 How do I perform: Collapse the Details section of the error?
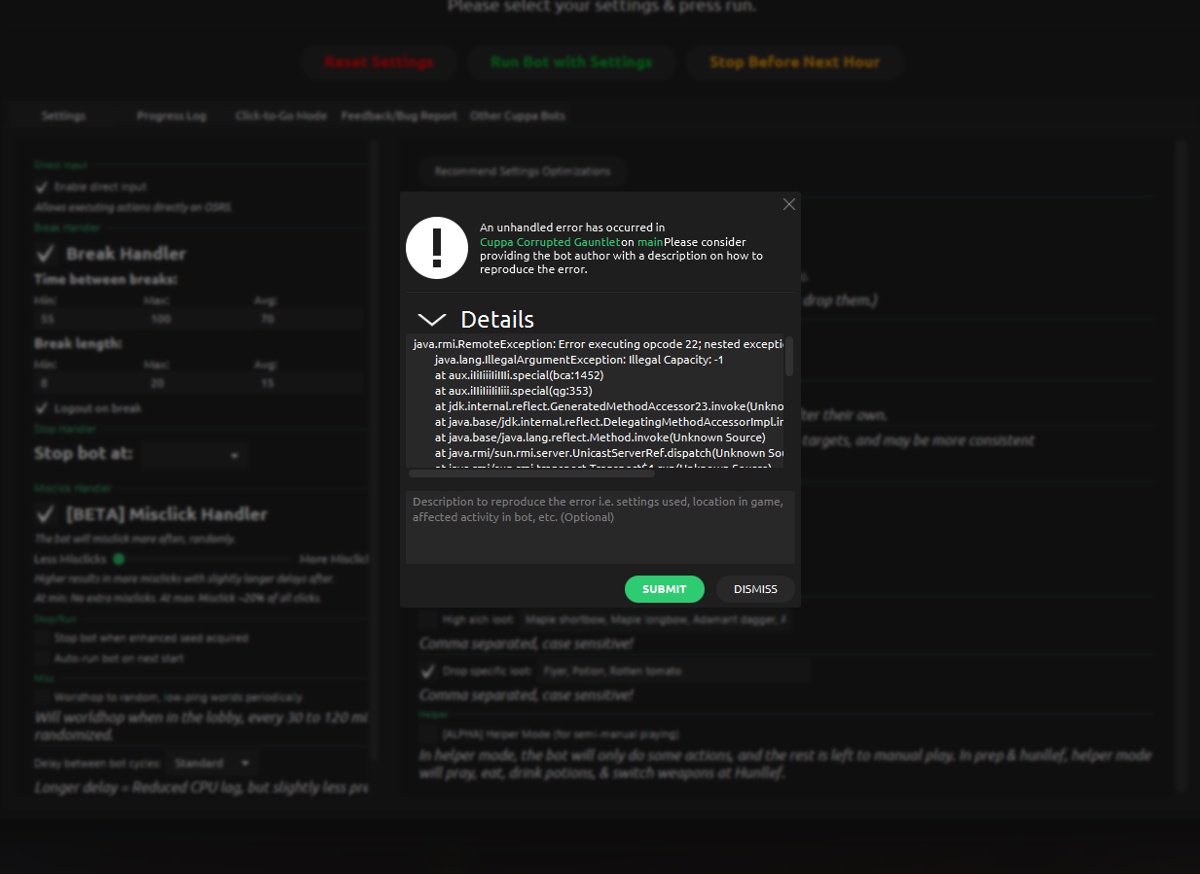coord(430,319)
